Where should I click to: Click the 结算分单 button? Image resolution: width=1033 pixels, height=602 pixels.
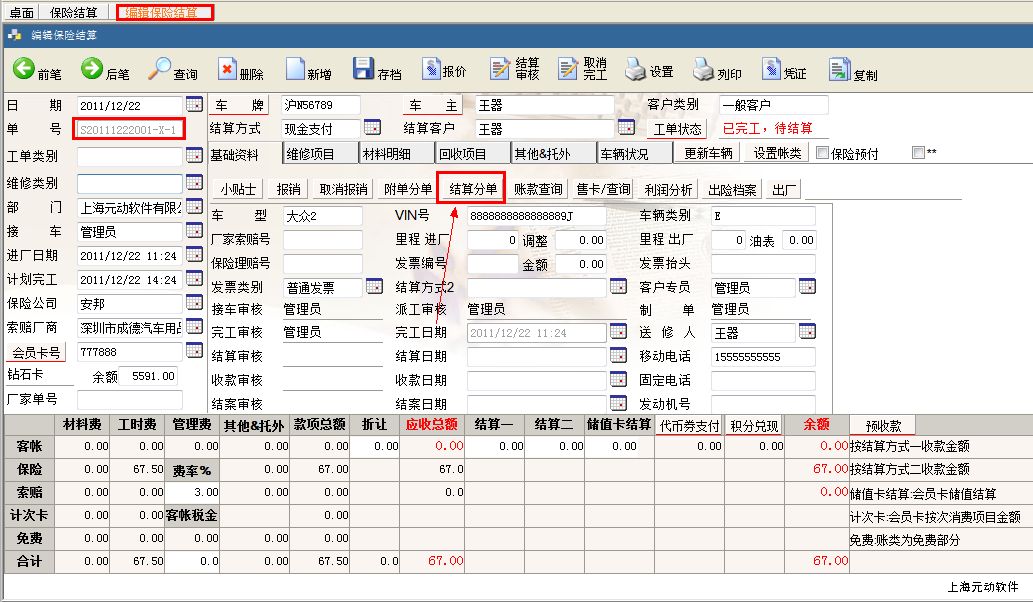[473, 188]
